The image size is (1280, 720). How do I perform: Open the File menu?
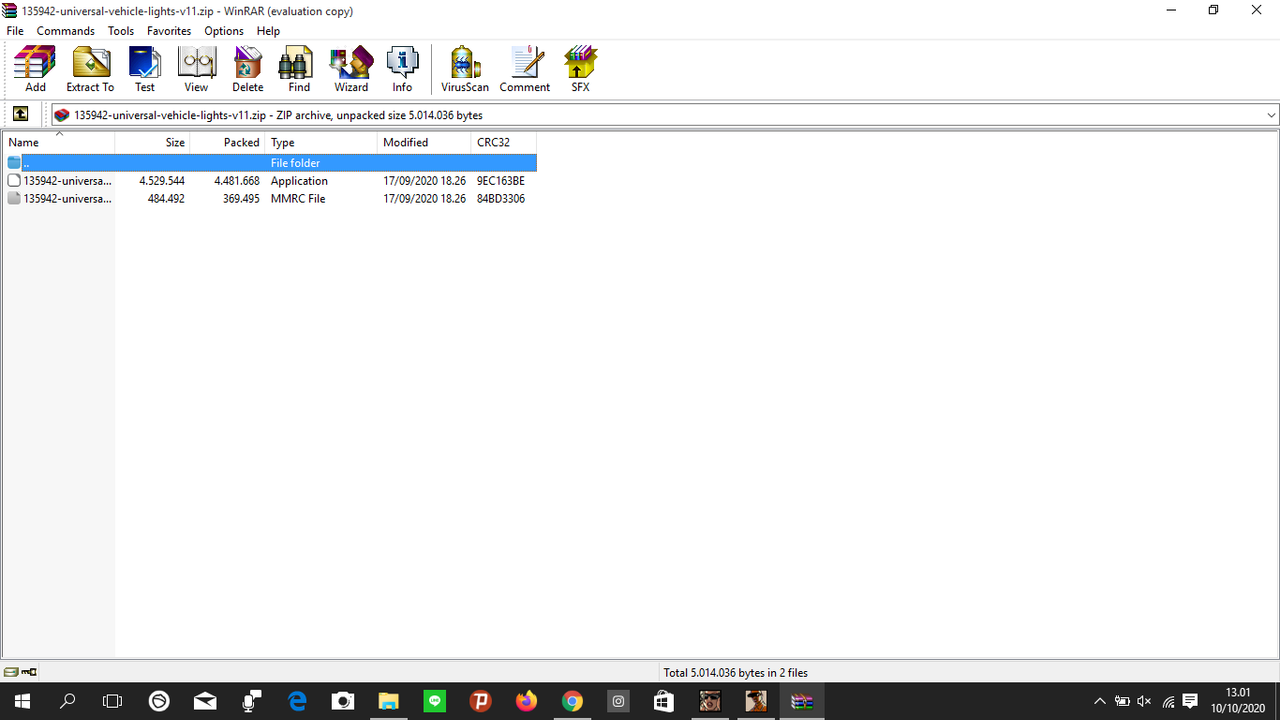pyautogui.click(x=15, y=31)
